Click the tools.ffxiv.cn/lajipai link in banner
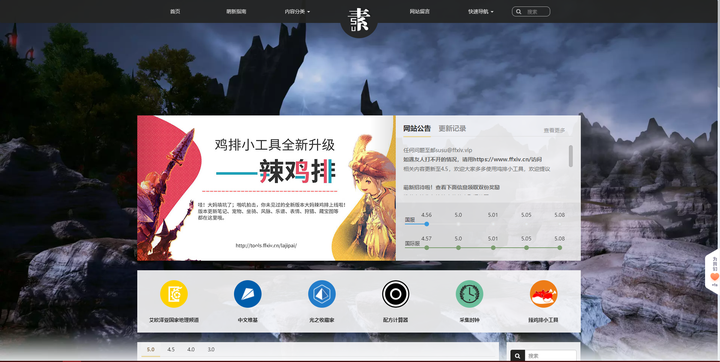Viewport: 720px width, 362px height. tap(266, 245)
